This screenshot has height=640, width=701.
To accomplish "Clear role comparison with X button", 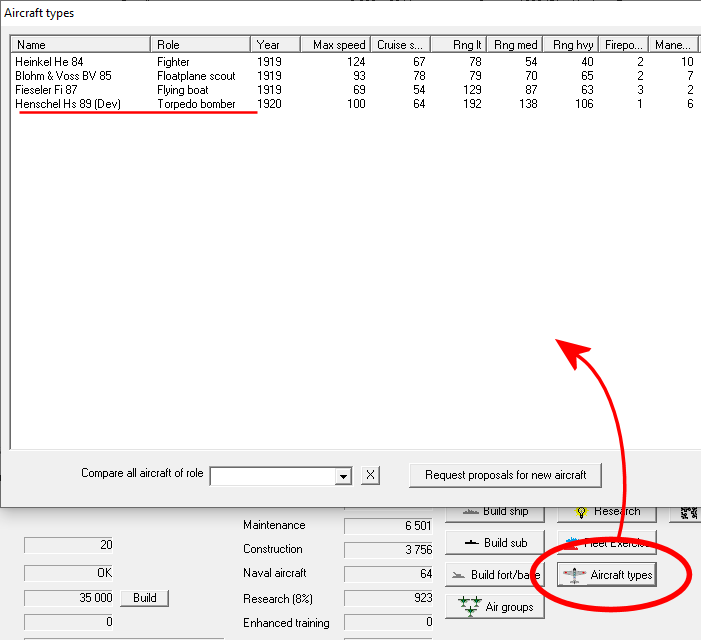I will point(370,475).
